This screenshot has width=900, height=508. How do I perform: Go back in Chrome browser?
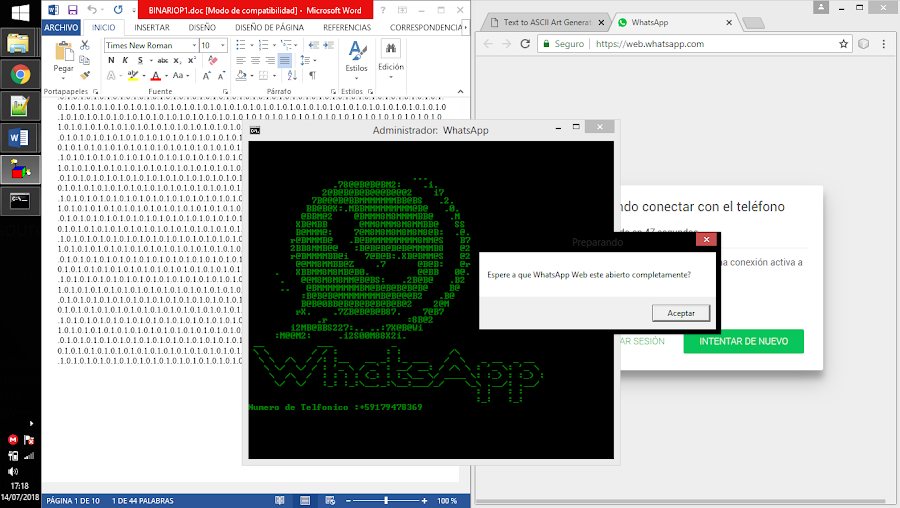coord(488,44)
